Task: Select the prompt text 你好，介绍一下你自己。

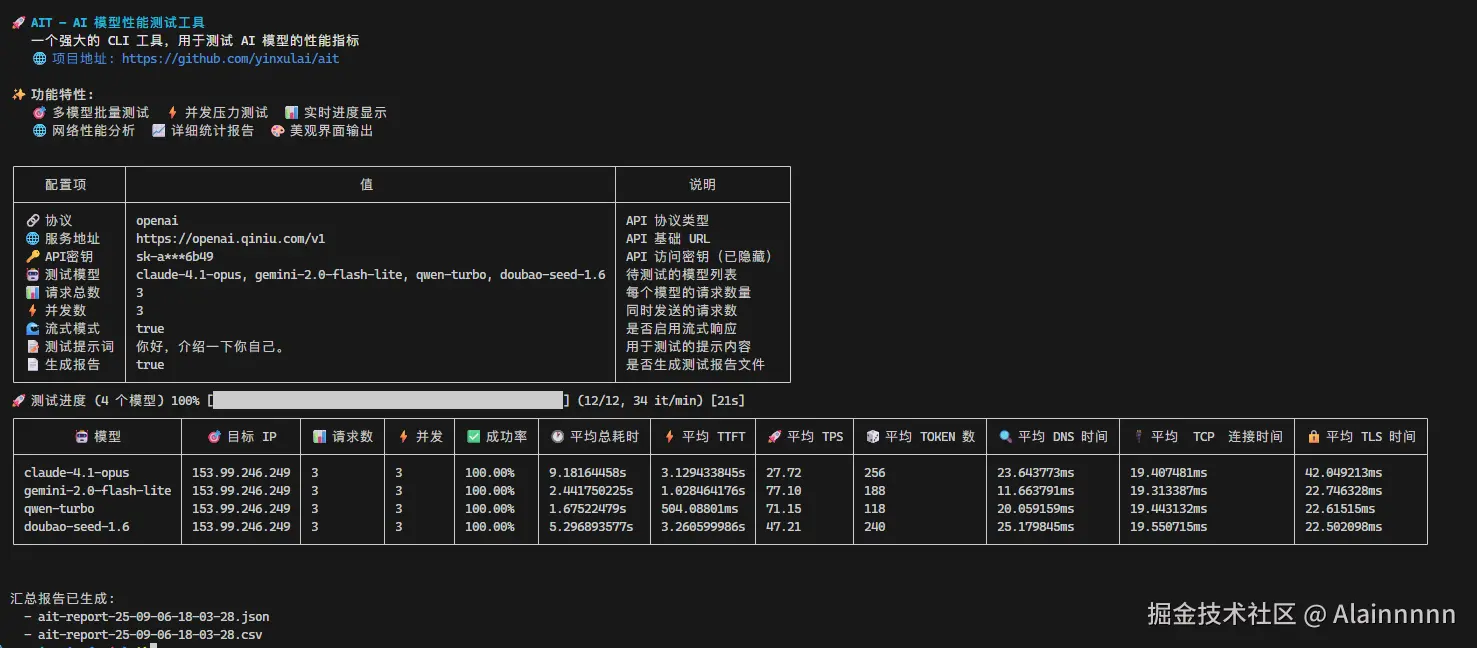Action: (x=211, y=347)
